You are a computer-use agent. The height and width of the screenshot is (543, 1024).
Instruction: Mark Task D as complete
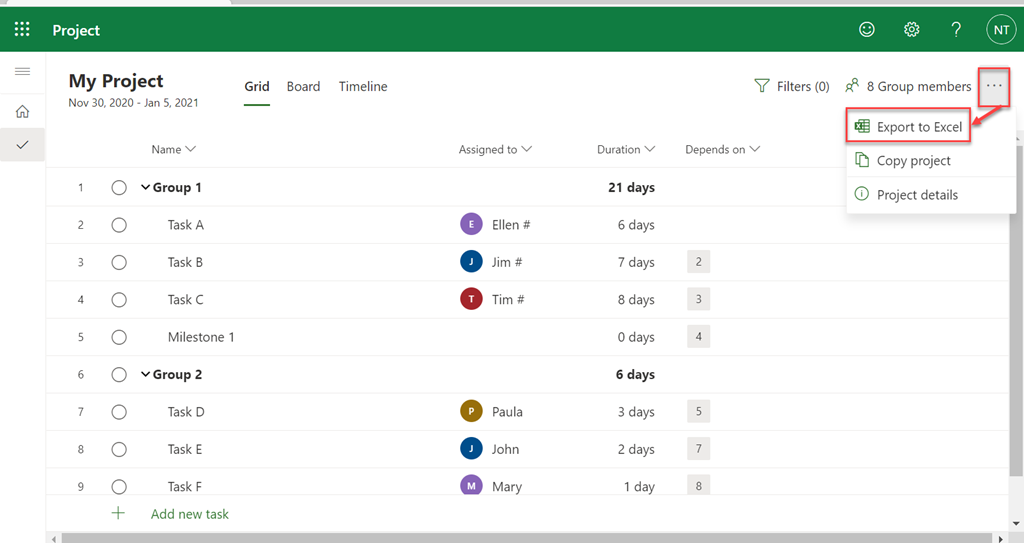pos(119,412)
